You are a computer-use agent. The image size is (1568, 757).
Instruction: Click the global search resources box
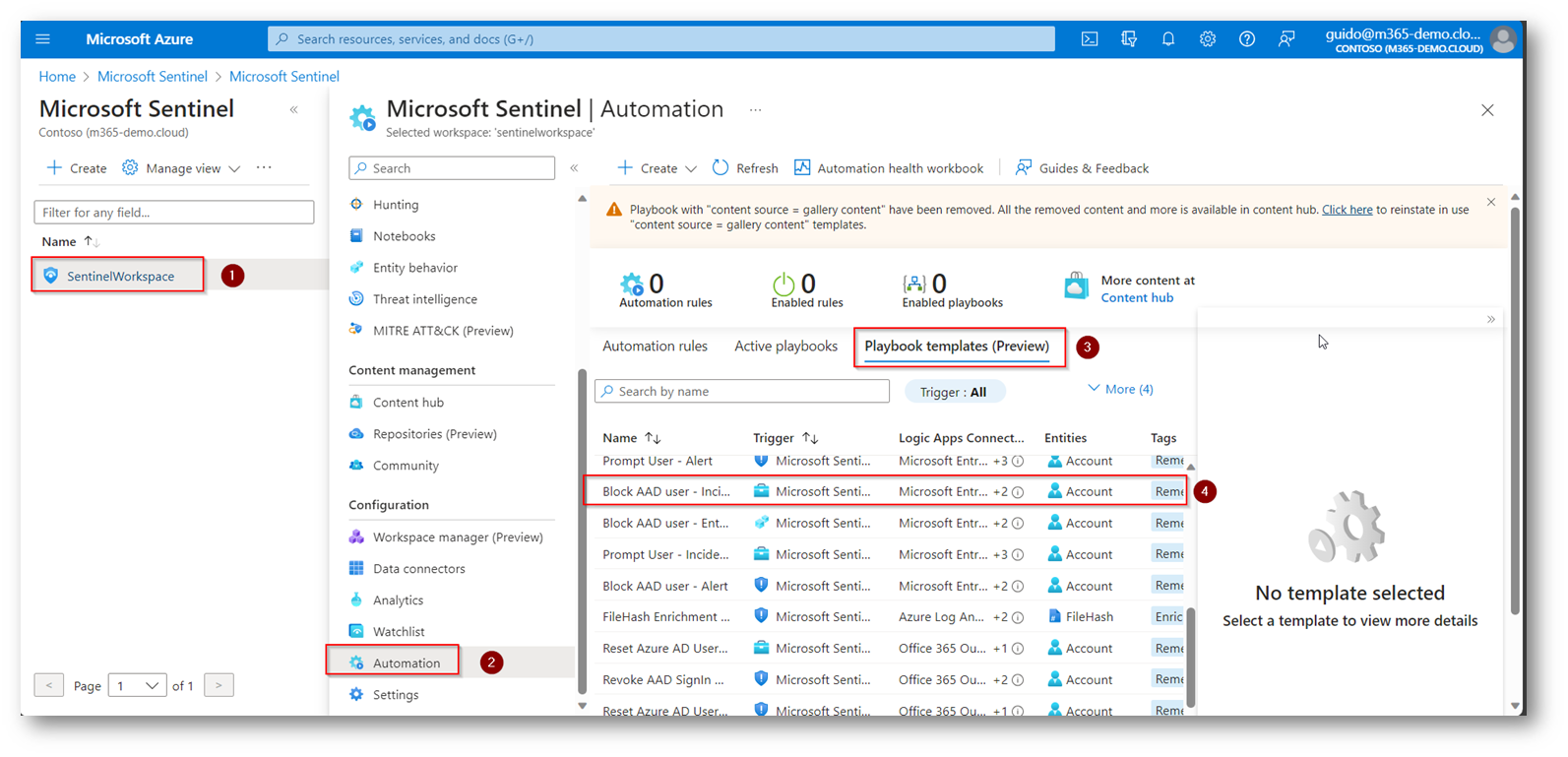click(x=661, y=39)
